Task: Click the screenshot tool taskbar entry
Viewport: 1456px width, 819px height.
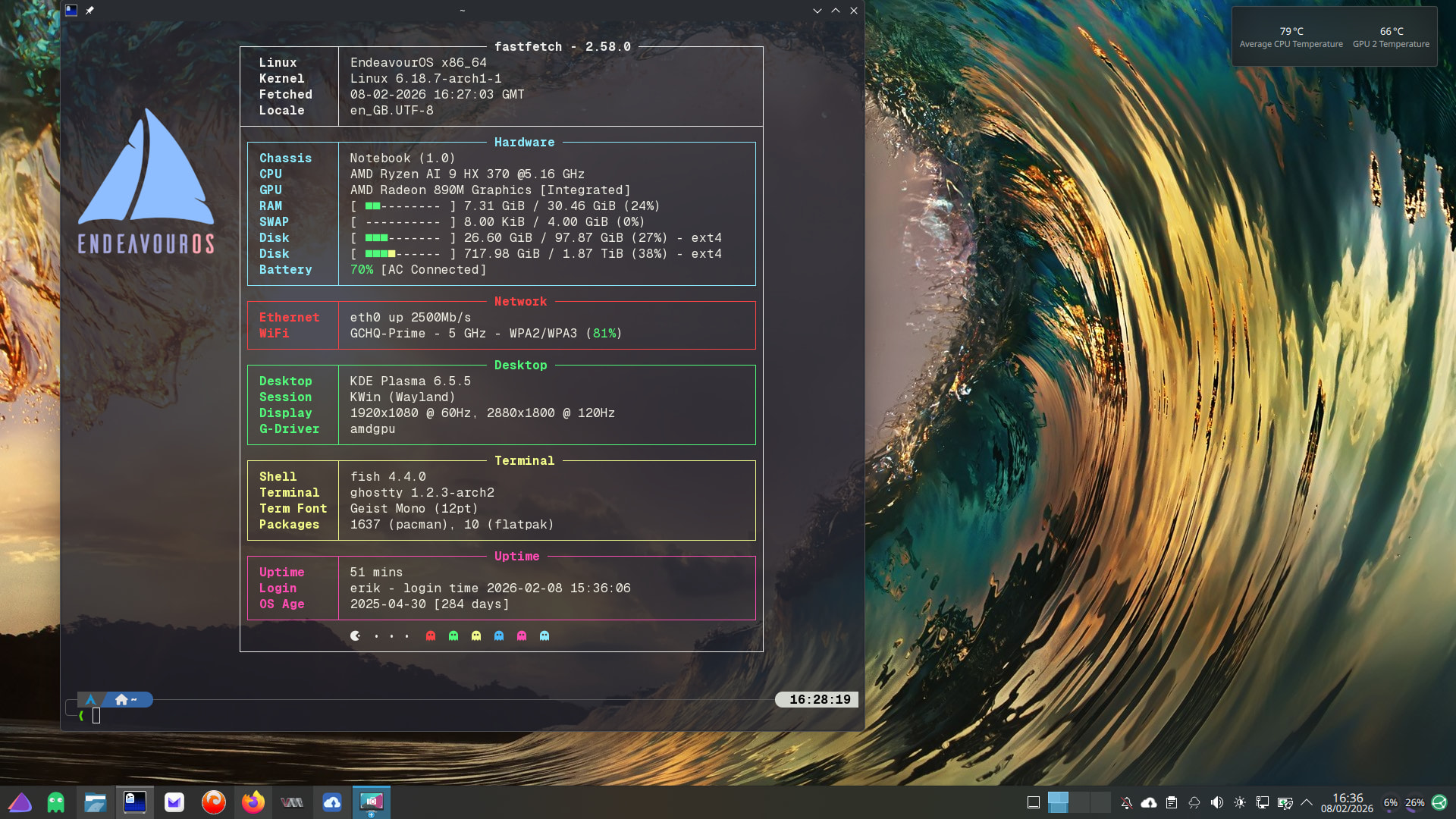Action: click(x=372, y=802)
